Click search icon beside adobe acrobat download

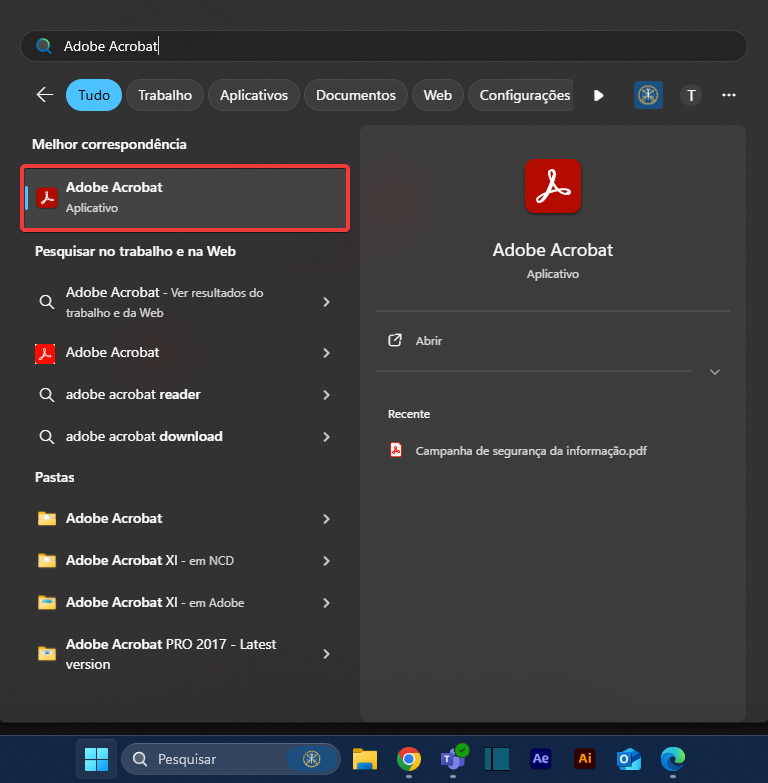coord(47,437)
